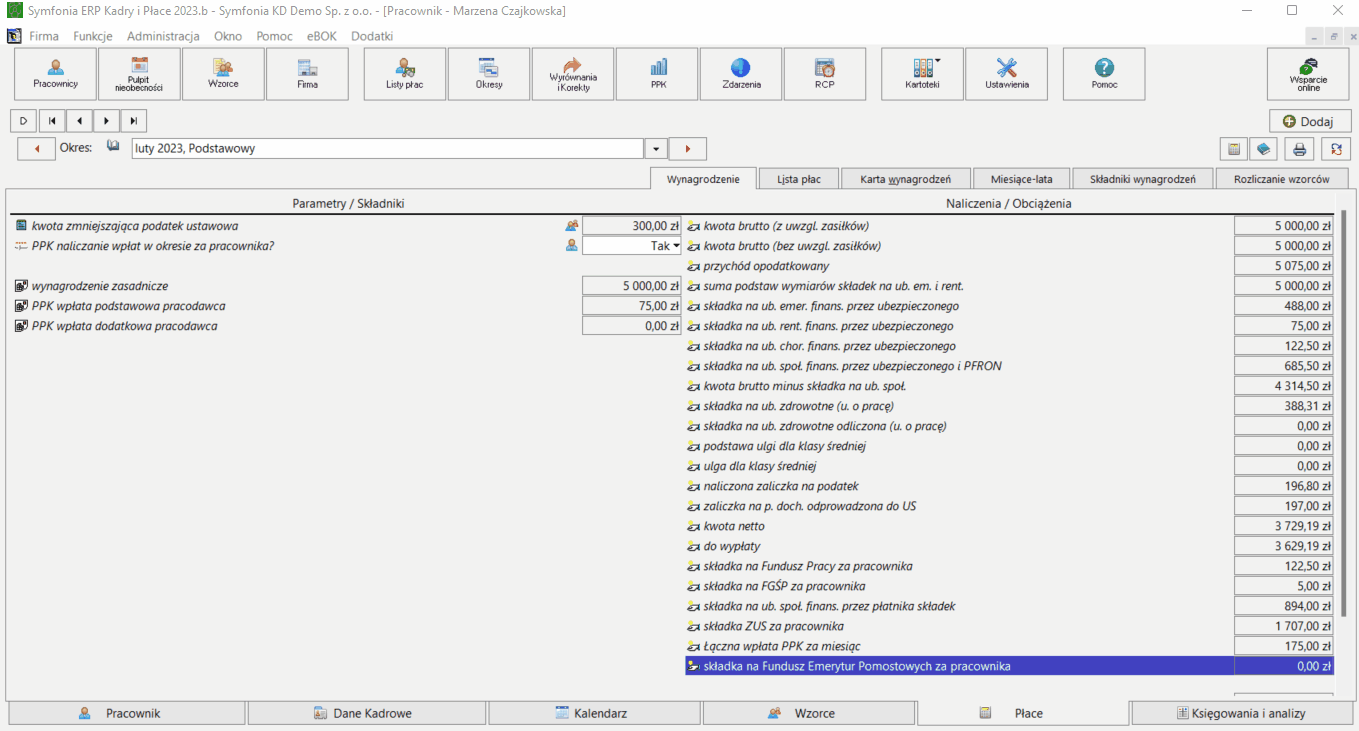Click the RCP toolbar button
The width and height of the screenshot is (1359, 731).
825,74
